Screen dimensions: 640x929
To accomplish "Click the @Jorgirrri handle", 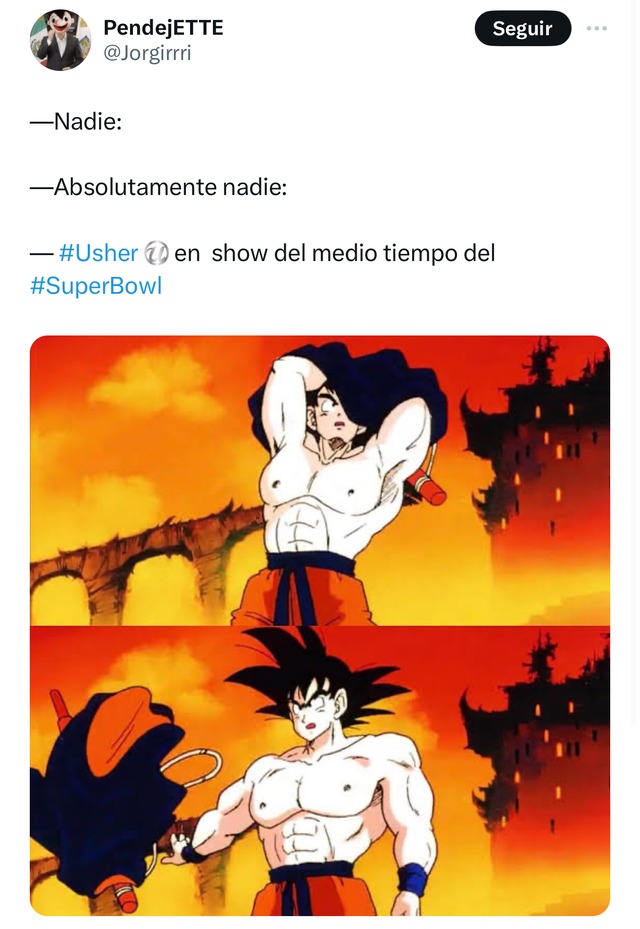I will 147,53.
